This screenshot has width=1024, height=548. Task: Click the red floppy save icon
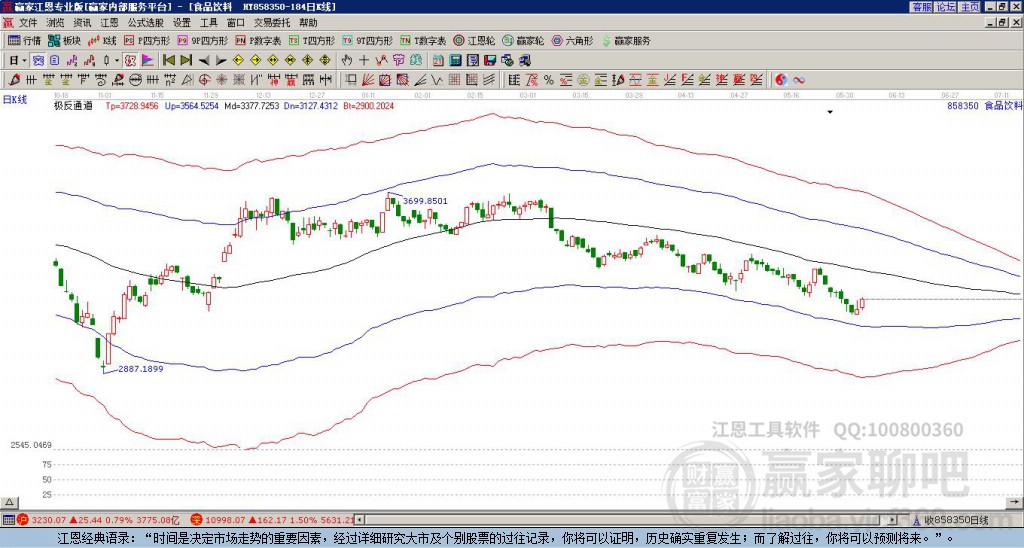[x=490, y=61]
